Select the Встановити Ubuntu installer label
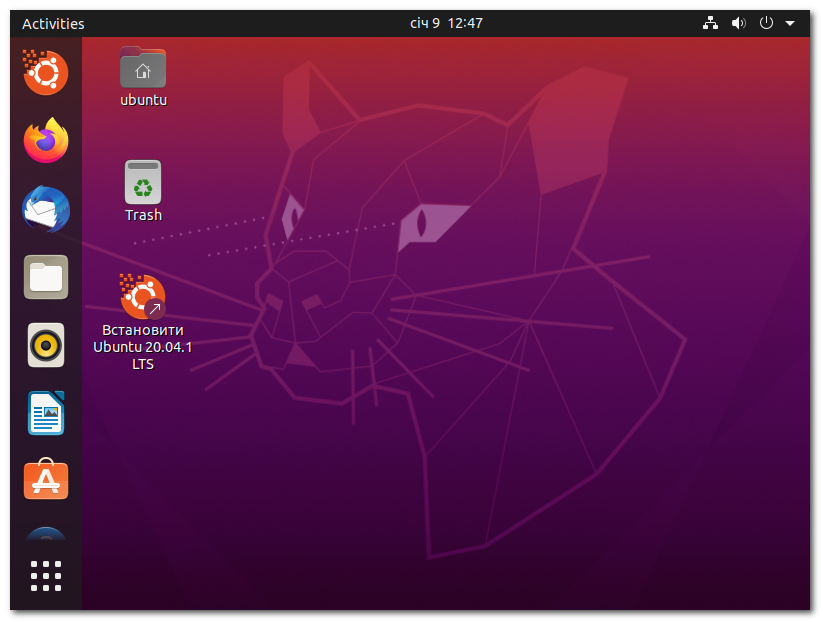821x621 pixels. coord(143,347)
